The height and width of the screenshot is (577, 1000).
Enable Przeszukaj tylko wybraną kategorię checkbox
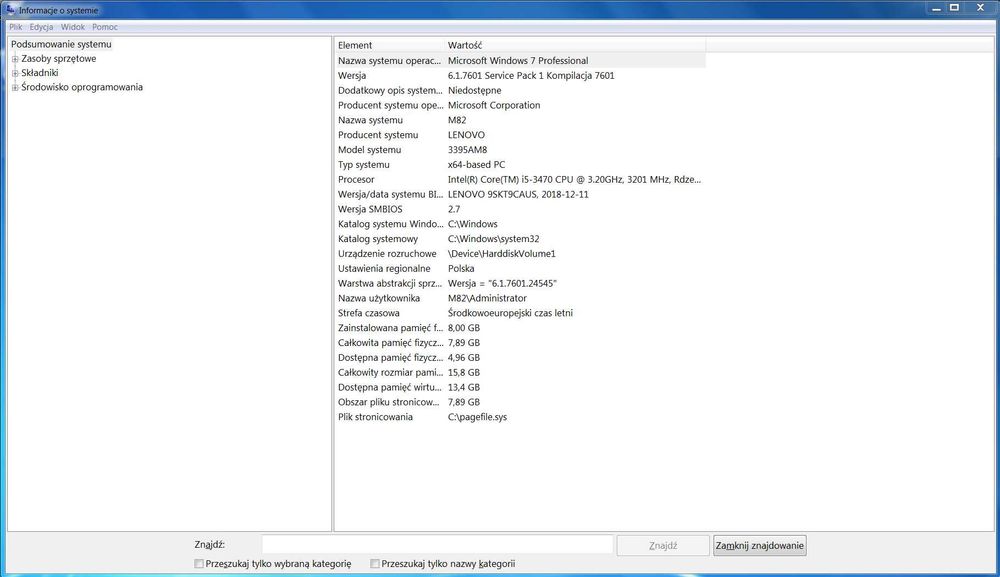[199, 564]
